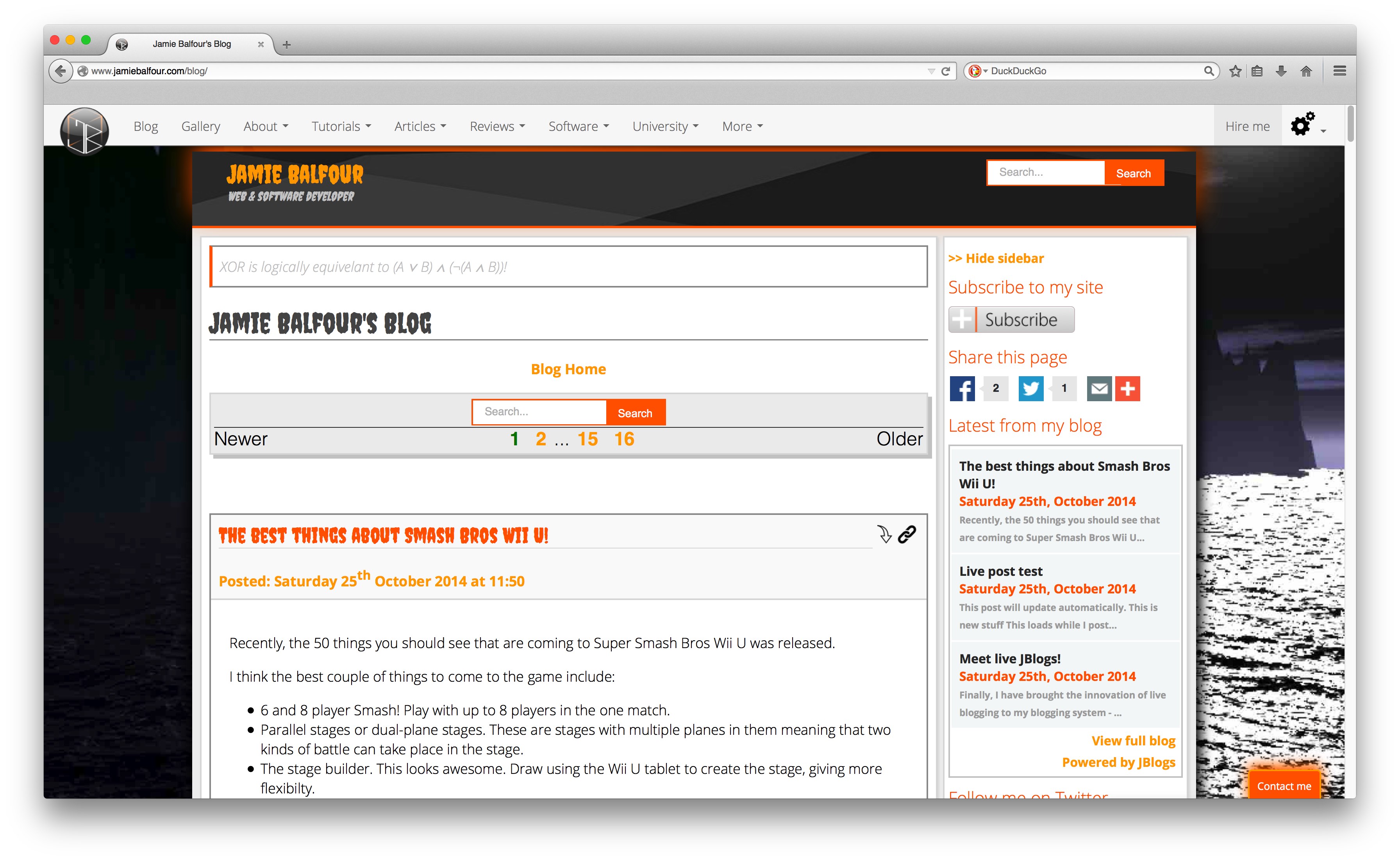Click the email share envelope icon

1099,389
